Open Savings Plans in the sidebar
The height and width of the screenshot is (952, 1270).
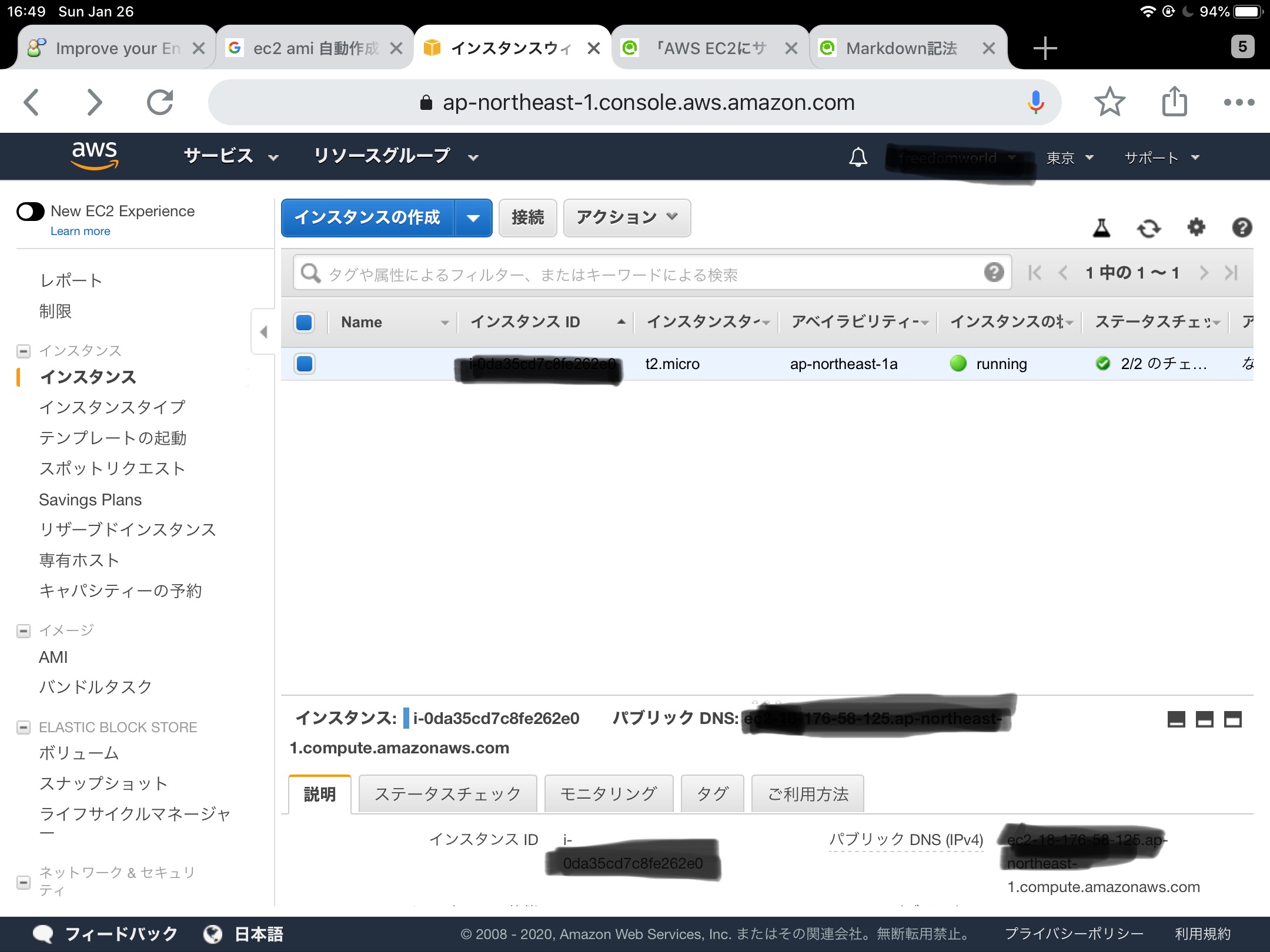pyautogui.click(x=90, y=500)
